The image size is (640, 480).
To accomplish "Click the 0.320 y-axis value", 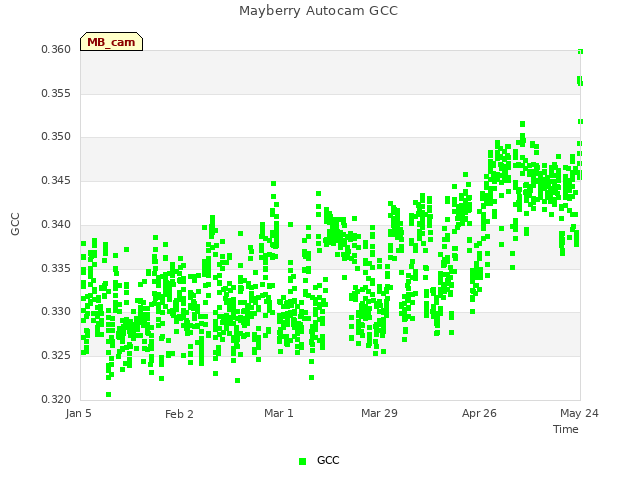I will point(56,399).
